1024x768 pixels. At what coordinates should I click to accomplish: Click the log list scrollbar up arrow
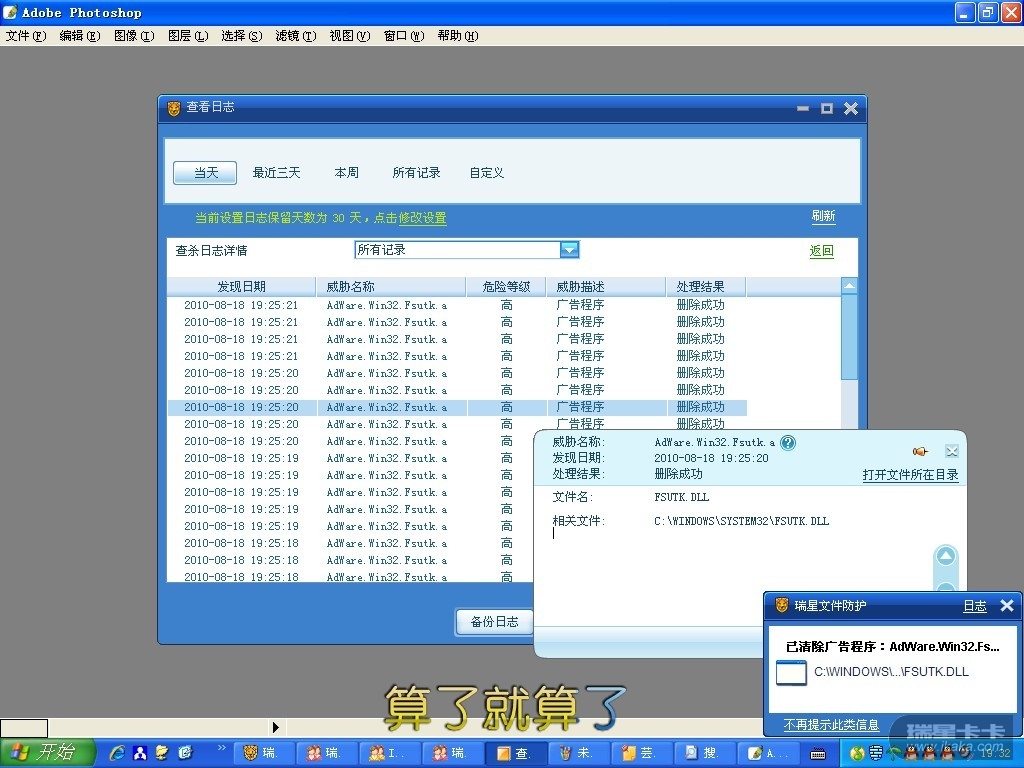click(x=849, y=286)
